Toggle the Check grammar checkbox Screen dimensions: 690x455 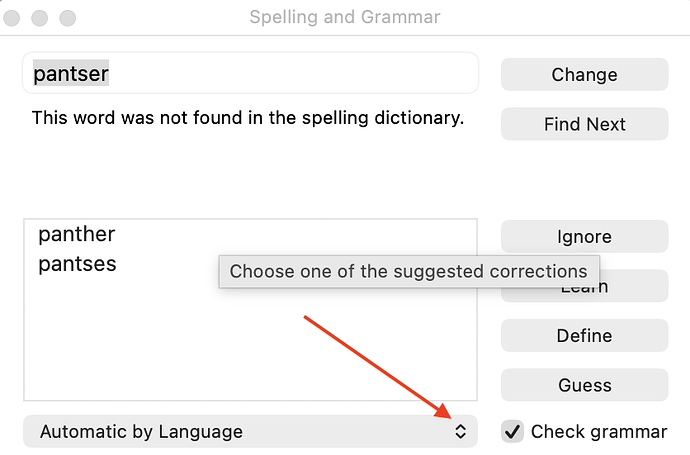point(513,432)
